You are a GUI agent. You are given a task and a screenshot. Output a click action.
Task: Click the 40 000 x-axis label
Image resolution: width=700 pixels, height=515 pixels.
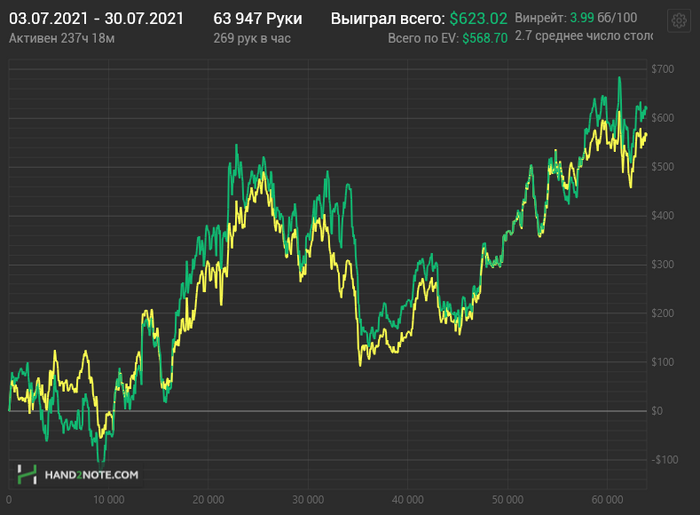click(x=408, y=500)
